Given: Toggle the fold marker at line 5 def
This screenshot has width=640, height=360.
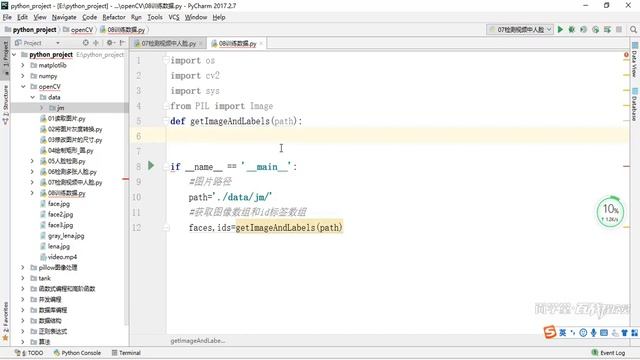Looking at the screenshot, I should click(x=166, y=121).
